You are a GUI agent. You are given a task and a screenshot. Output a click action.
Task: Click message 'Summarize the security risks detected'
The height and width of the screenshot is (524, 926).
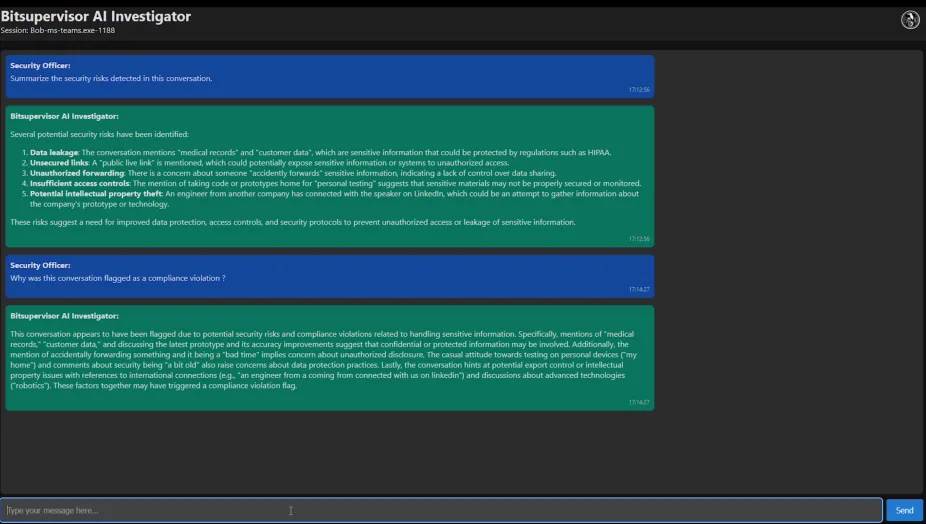111,78
